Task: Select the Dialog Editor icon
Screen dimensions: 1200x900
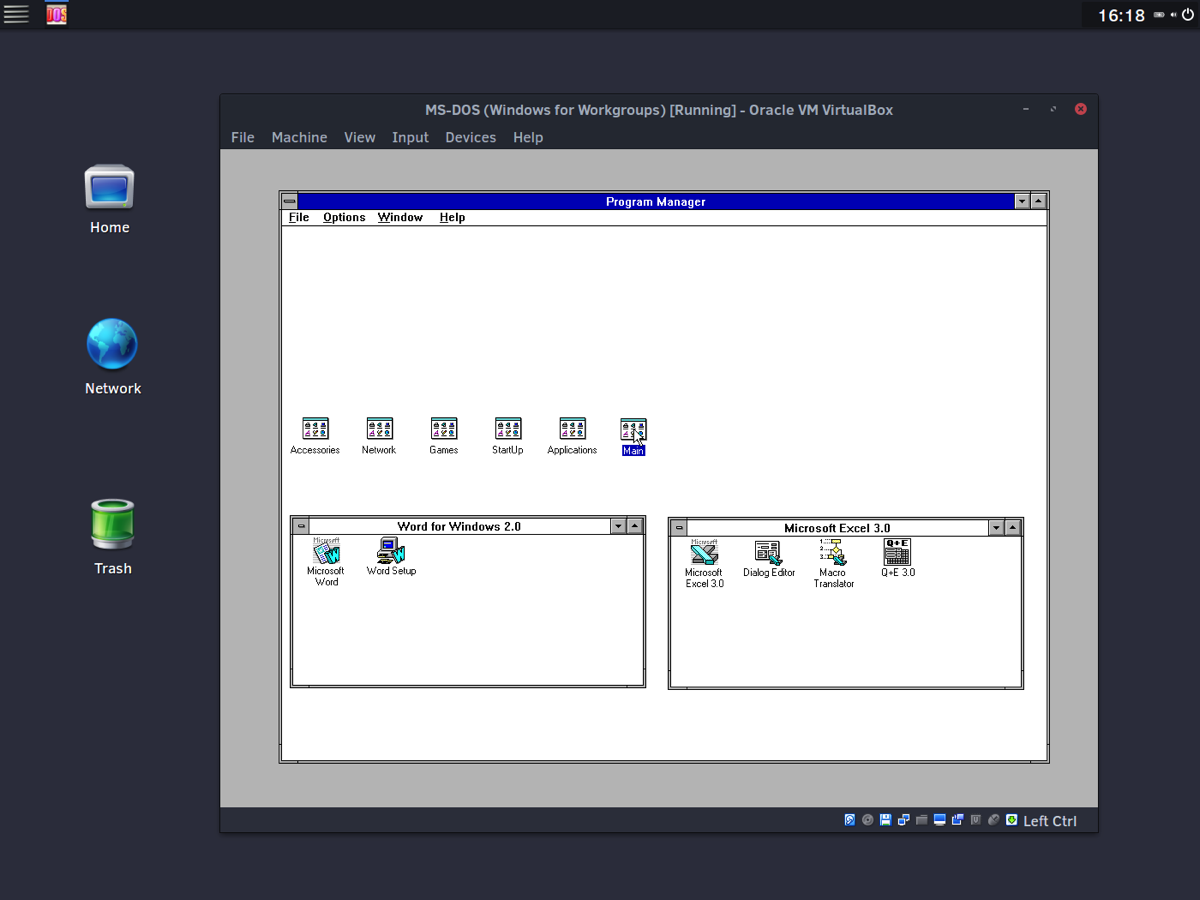Action: (769, 559)
